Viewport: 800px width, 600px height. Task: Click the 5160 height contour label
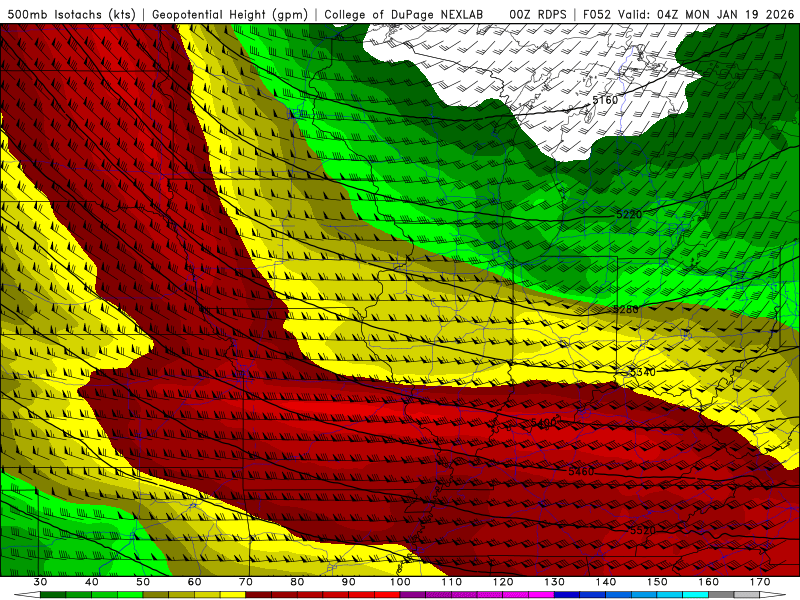click(605, 100)
